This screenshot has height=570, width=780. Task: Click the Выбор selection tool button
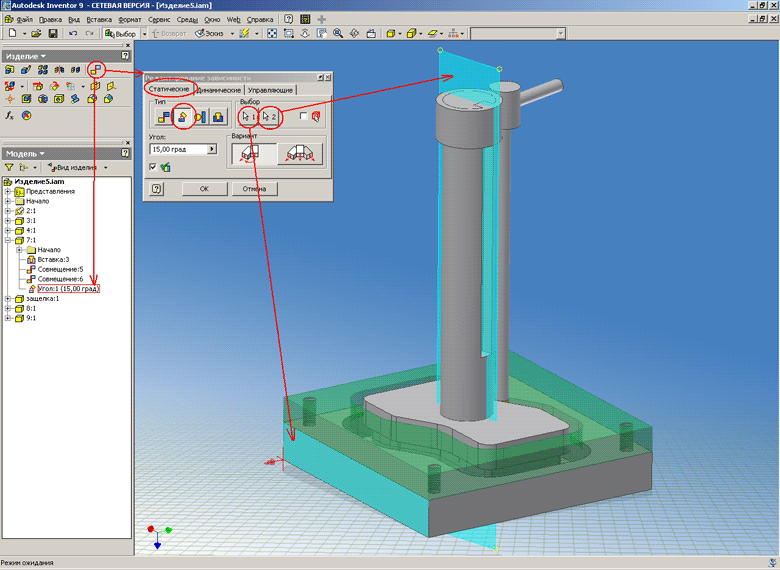120,33
